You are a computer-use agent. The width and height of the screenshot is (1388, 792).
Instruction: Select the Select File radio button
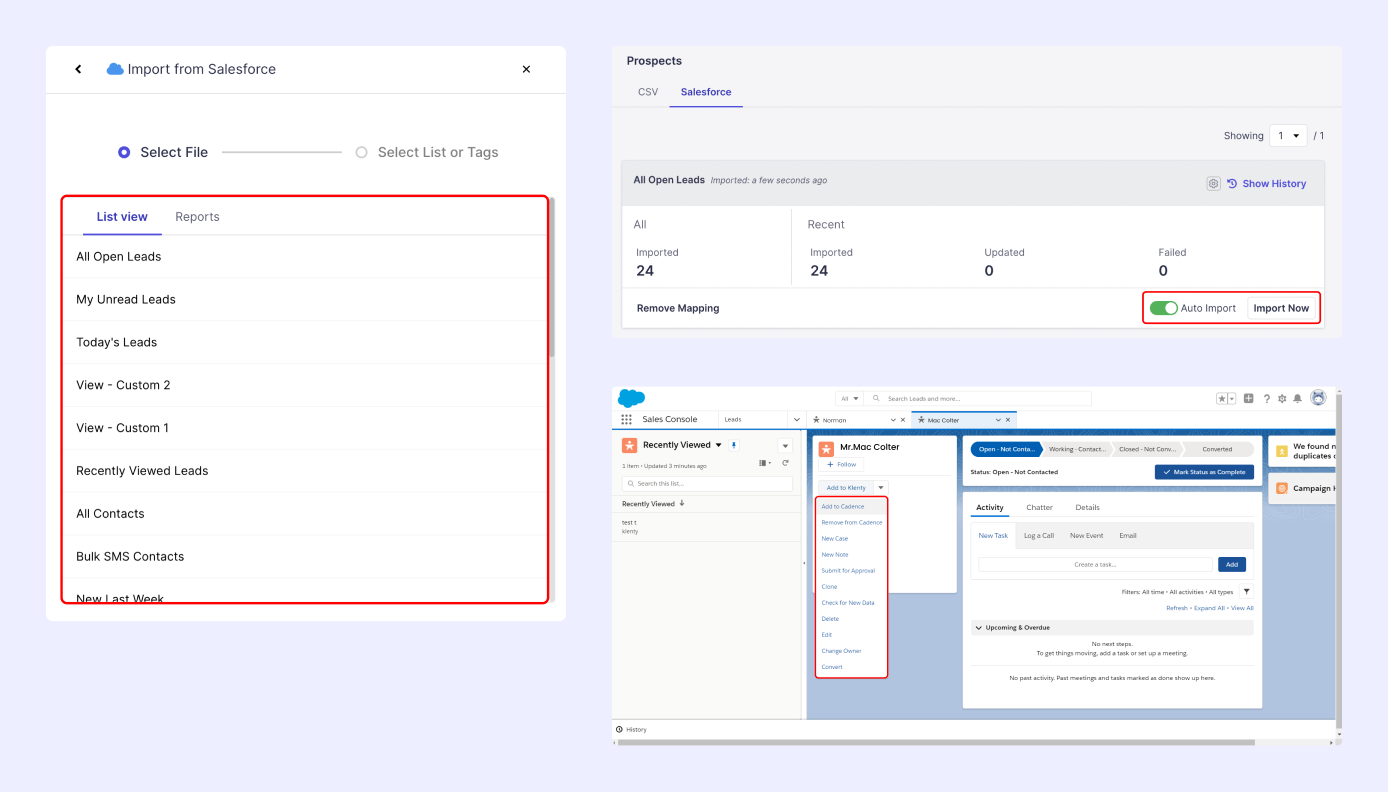124,151
